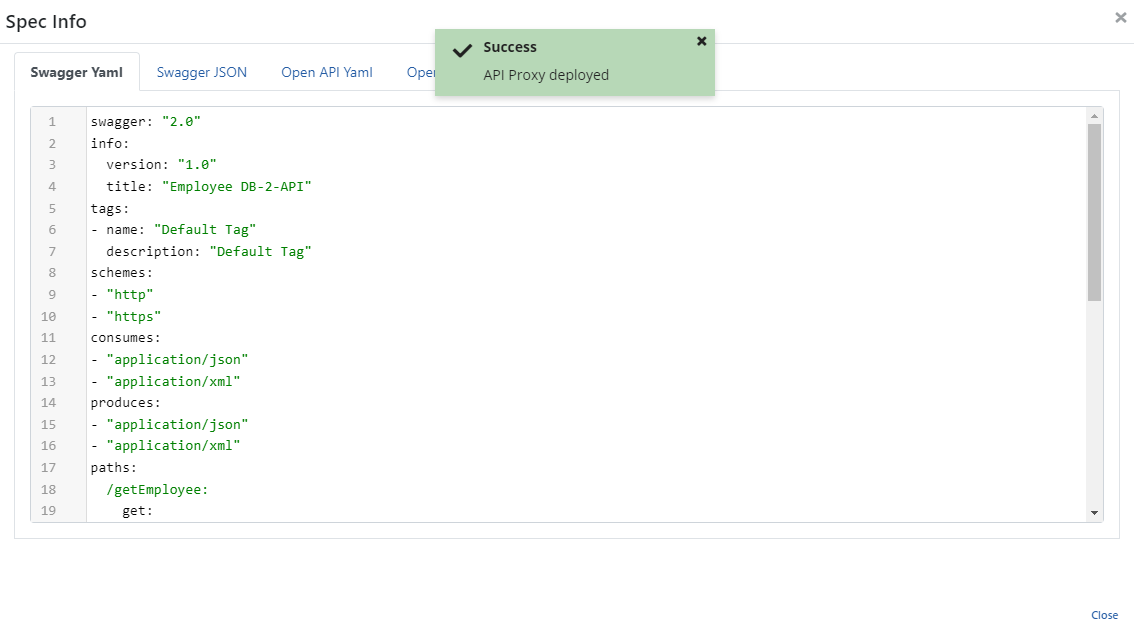
Task: Click the Success checkmark icon
Action: coord(462,51)
